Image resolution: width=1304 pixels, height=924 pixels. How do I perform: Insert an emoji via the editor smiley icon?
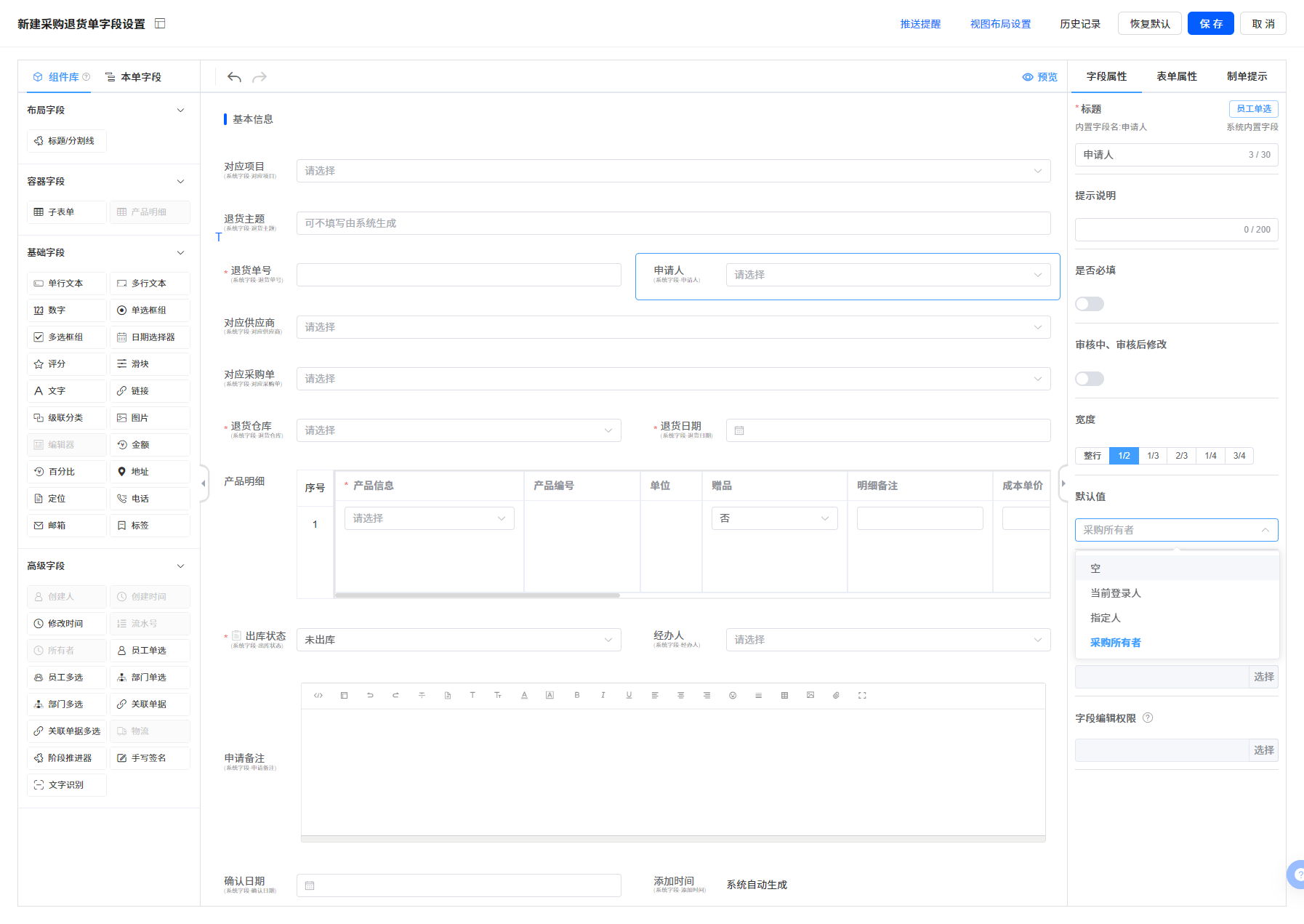(x=733, y=696)
